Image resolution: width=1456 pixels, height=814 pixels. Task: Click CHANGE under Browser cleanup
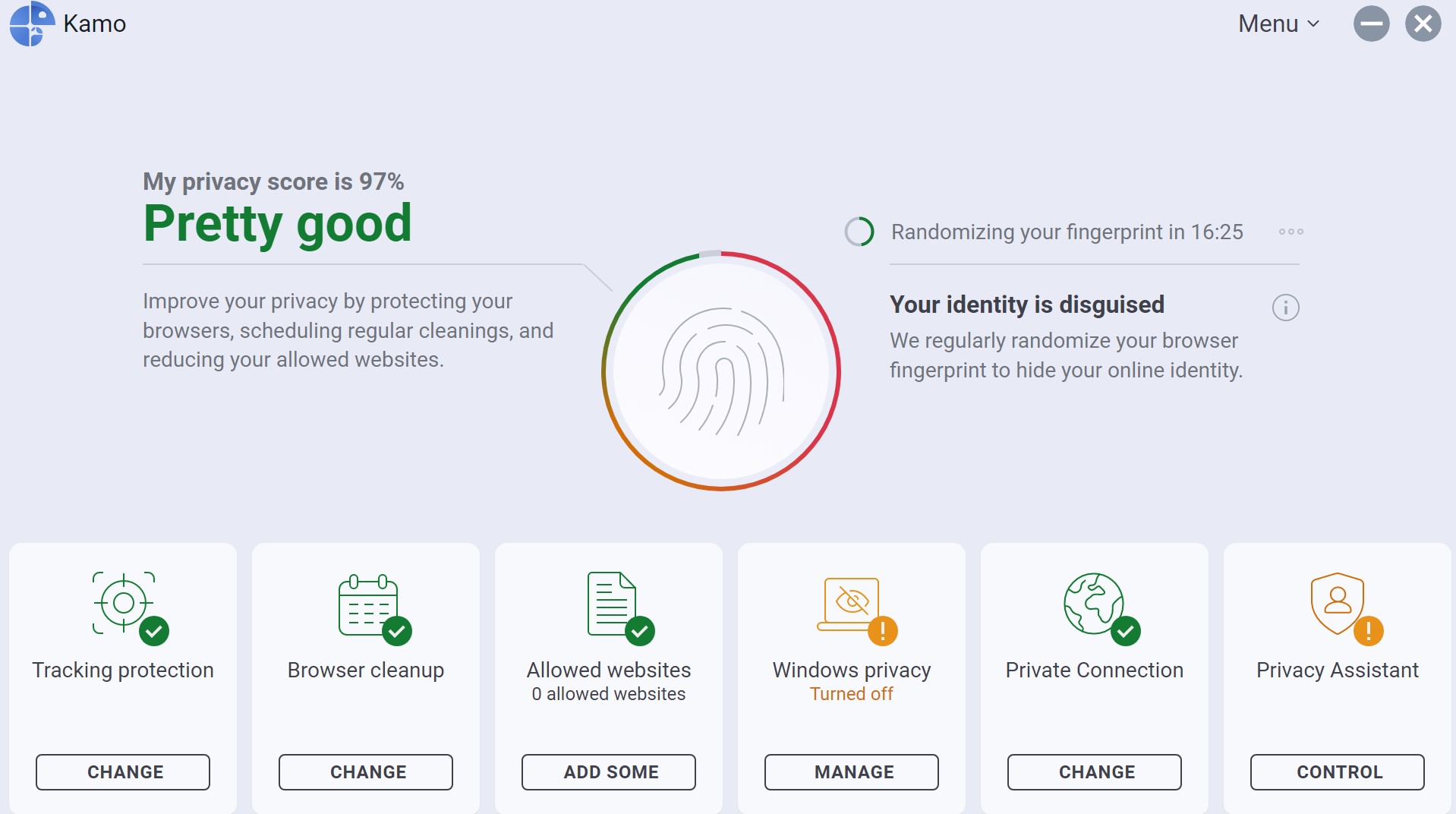(366, 772)
